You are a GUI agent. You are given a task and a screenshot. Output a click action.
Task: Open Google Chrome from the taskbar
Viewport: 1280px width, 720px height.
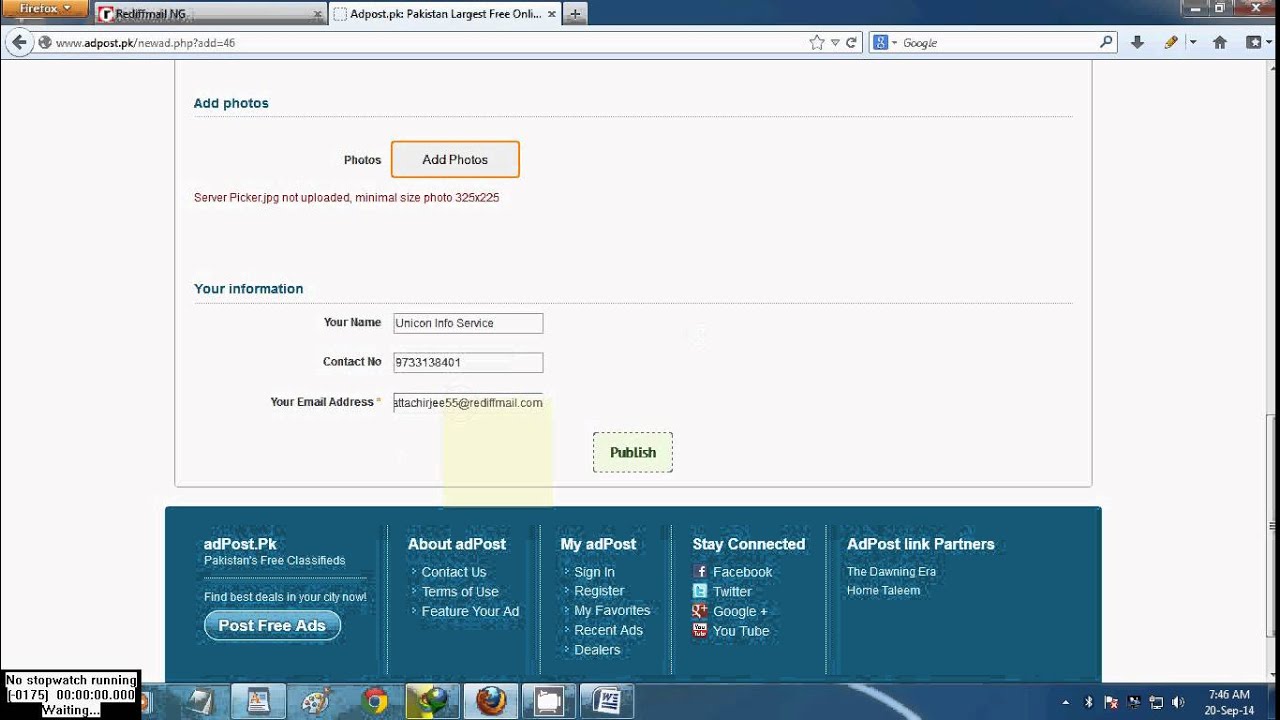[375, 702]
